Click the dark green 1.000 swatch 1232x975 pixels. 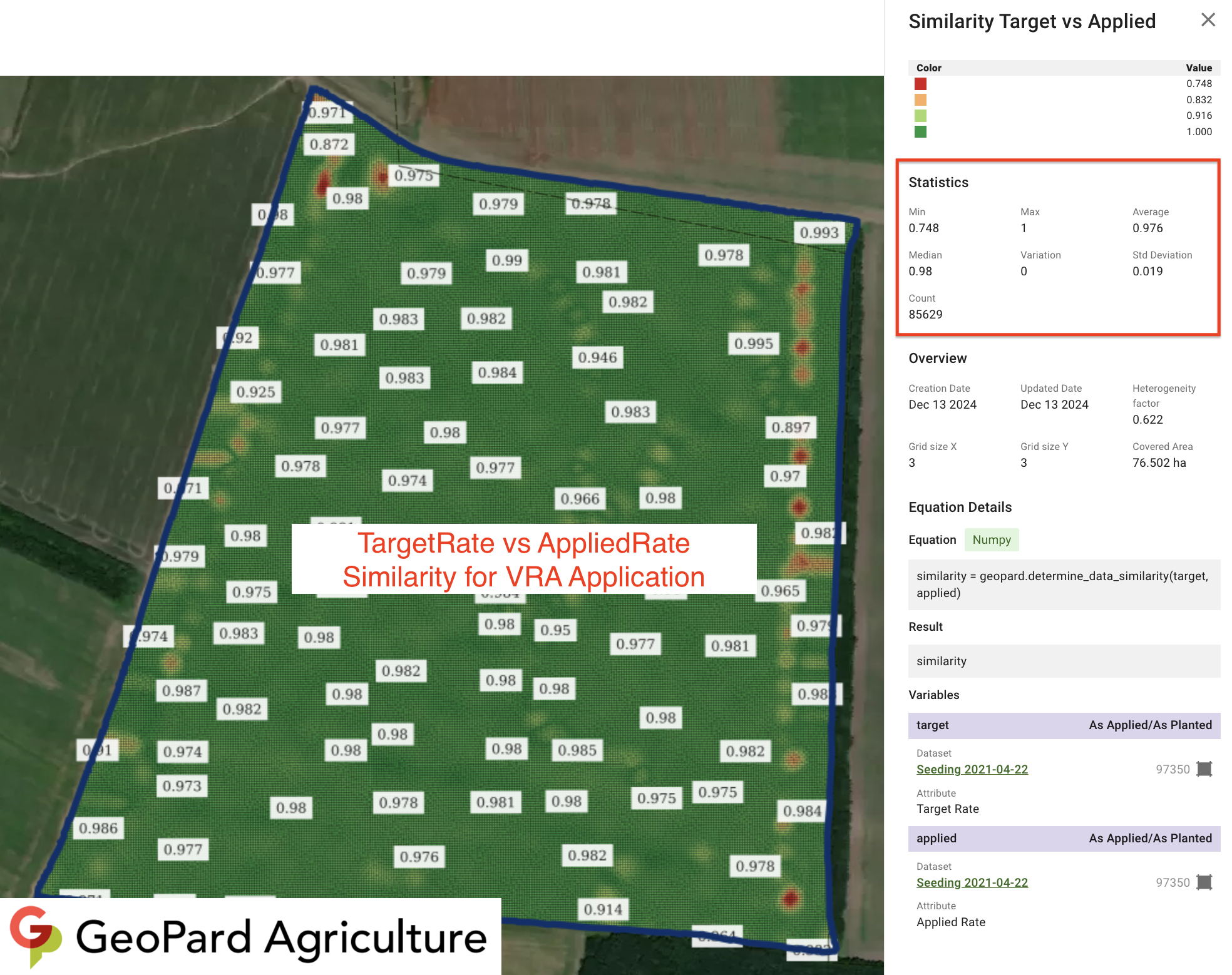[x=920, y=132]
